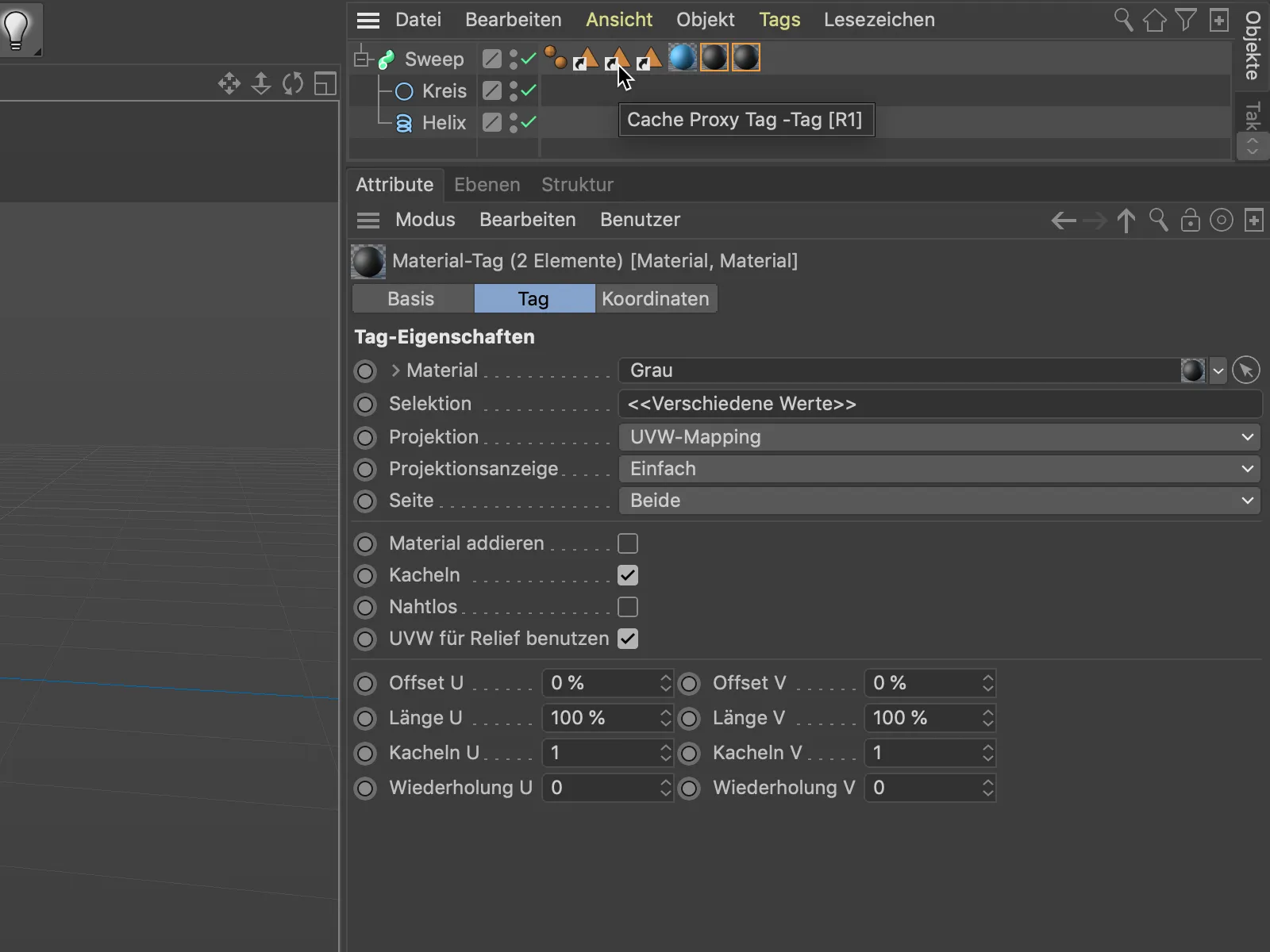Click the Offset U animation keyframe dot
Image resolution: width=1270 pixels, height=952 pixels.
pyautogui.click(x=365, y=683)
